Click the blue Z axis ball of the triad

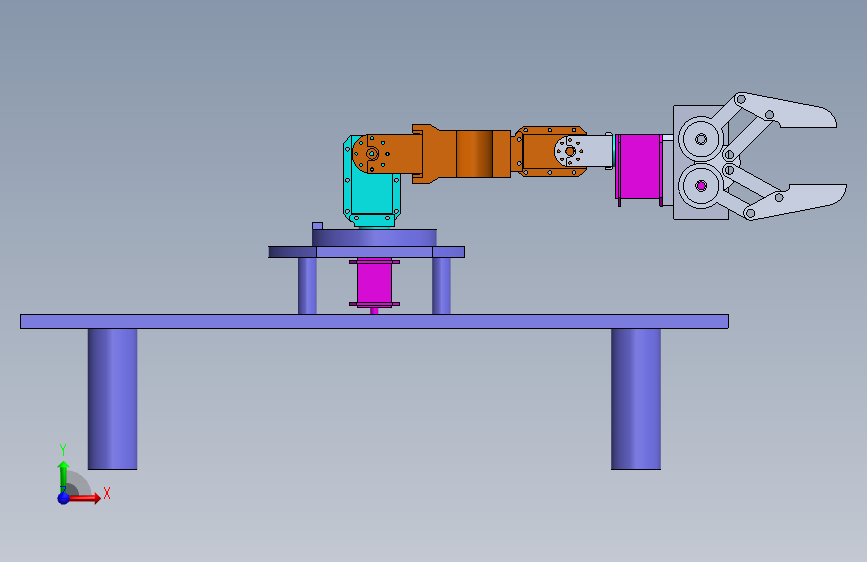64,498
